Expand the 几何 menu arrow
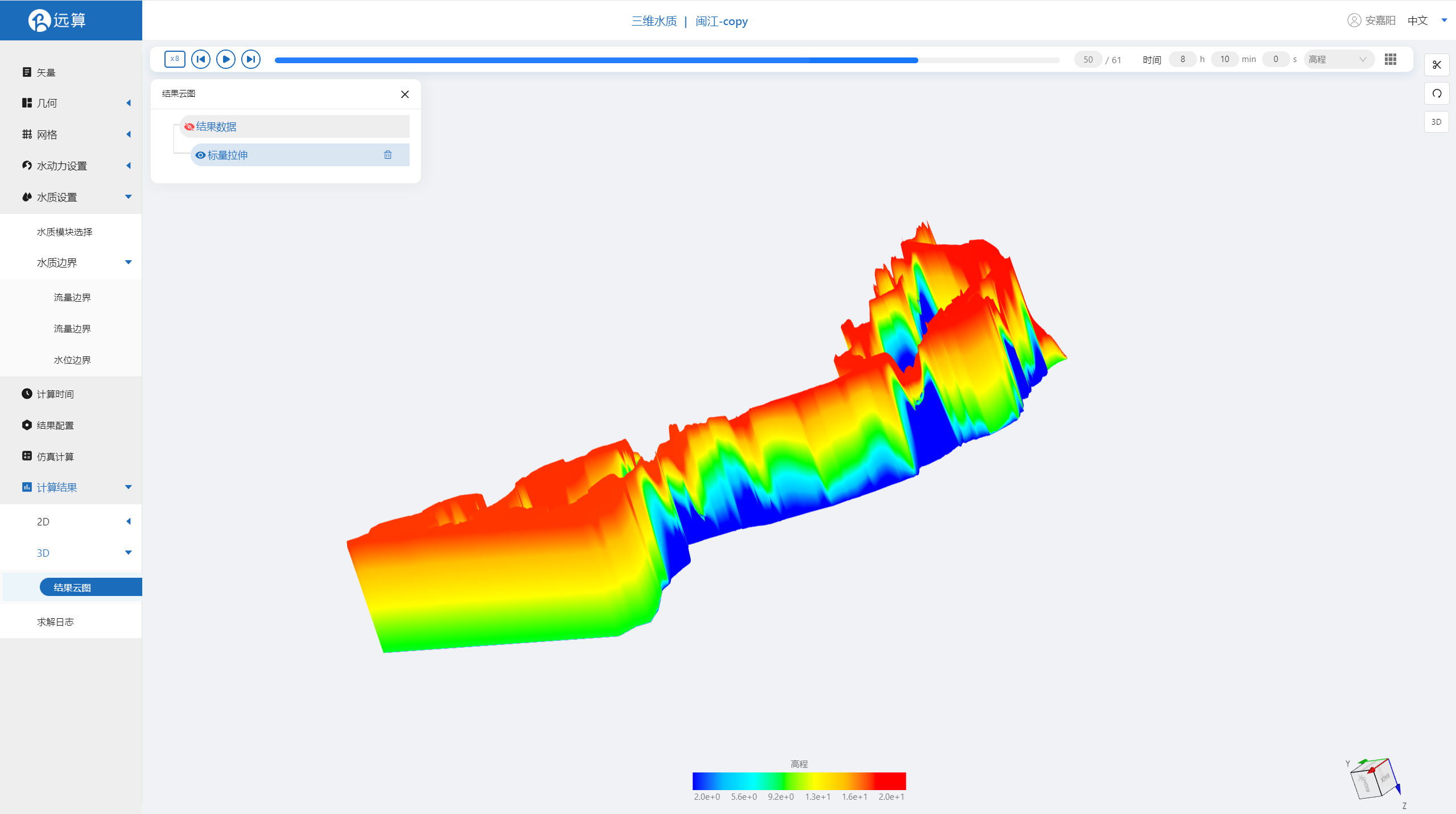This screenshot has width=1456, height=814. click(x=129, y=103)
